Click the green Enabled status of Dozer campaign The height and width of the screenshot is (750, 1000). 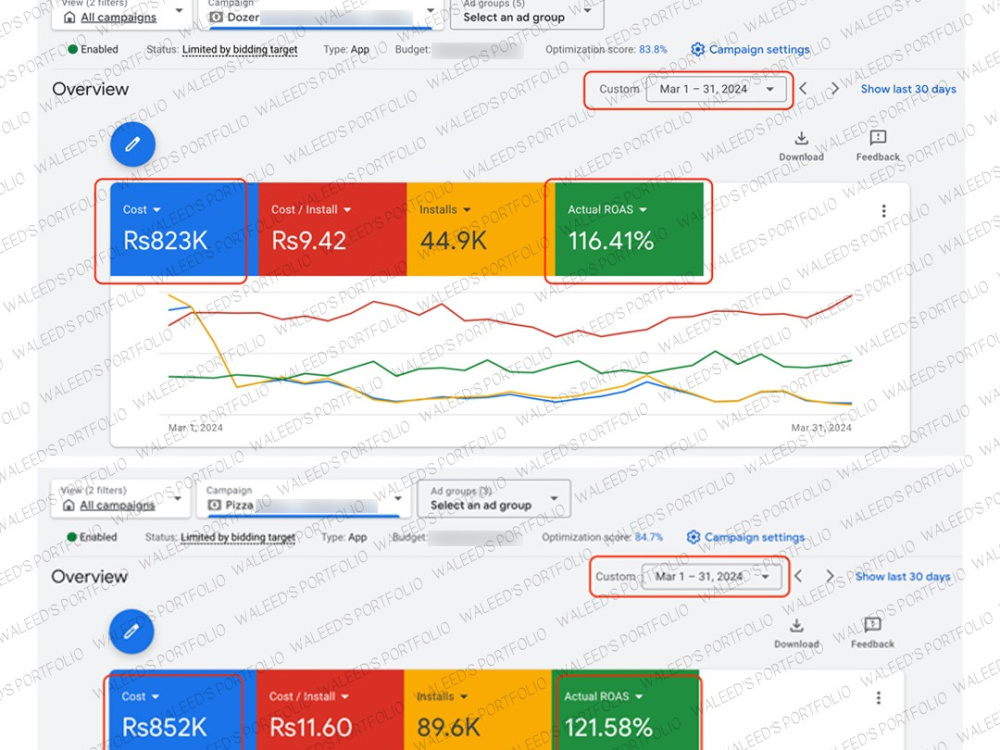(x=93, y=50)
